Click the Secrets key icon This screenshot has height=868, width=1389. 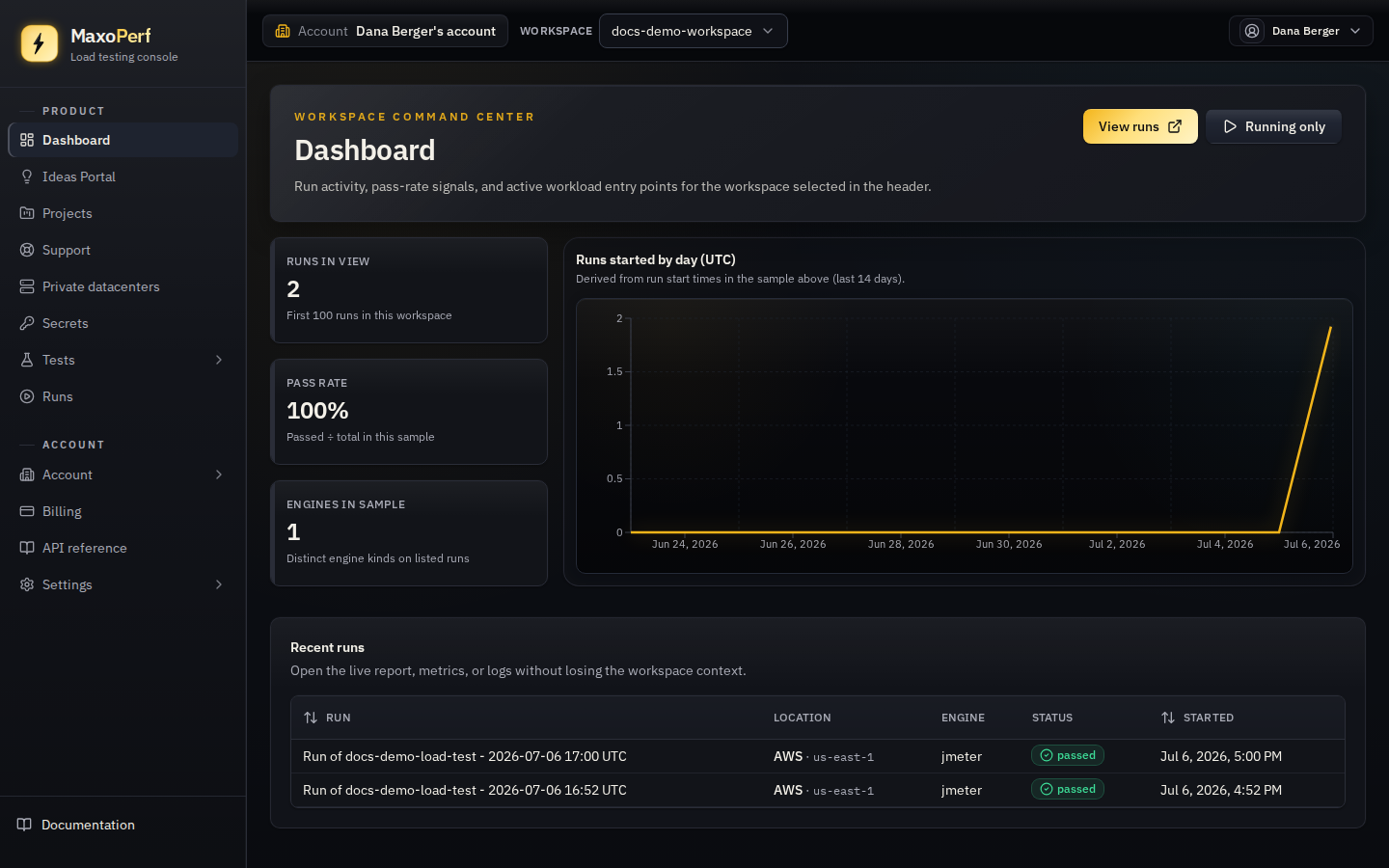[27, 323]
